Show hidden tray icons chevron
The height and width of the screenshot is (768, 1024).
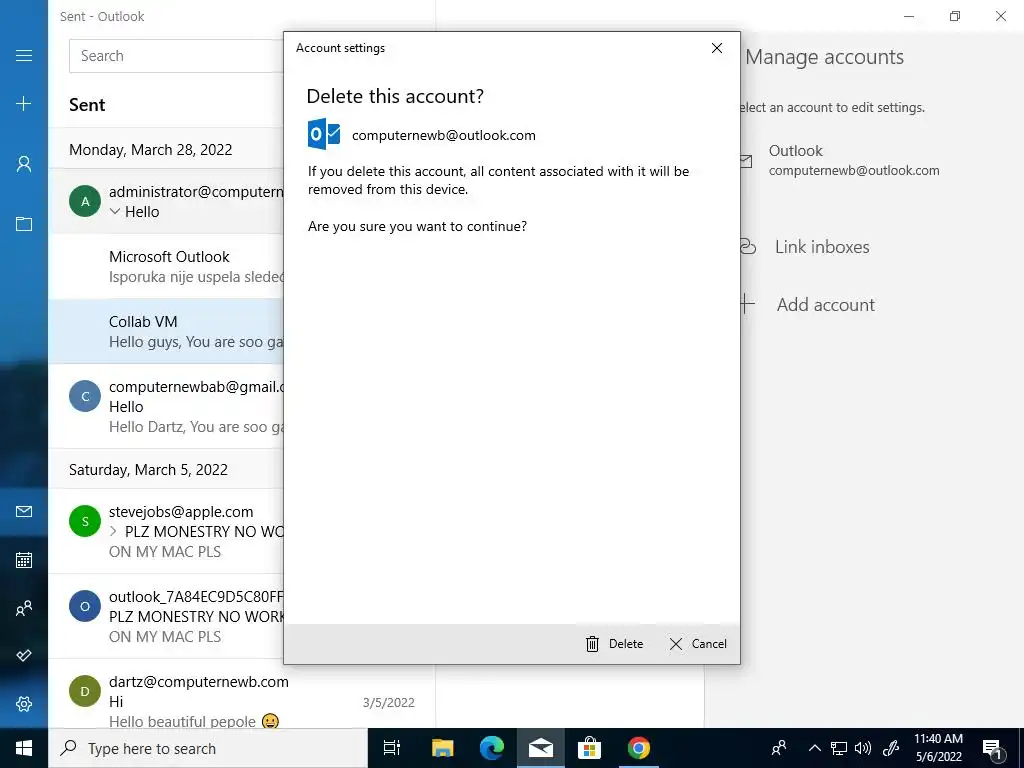tap(814, 748)
